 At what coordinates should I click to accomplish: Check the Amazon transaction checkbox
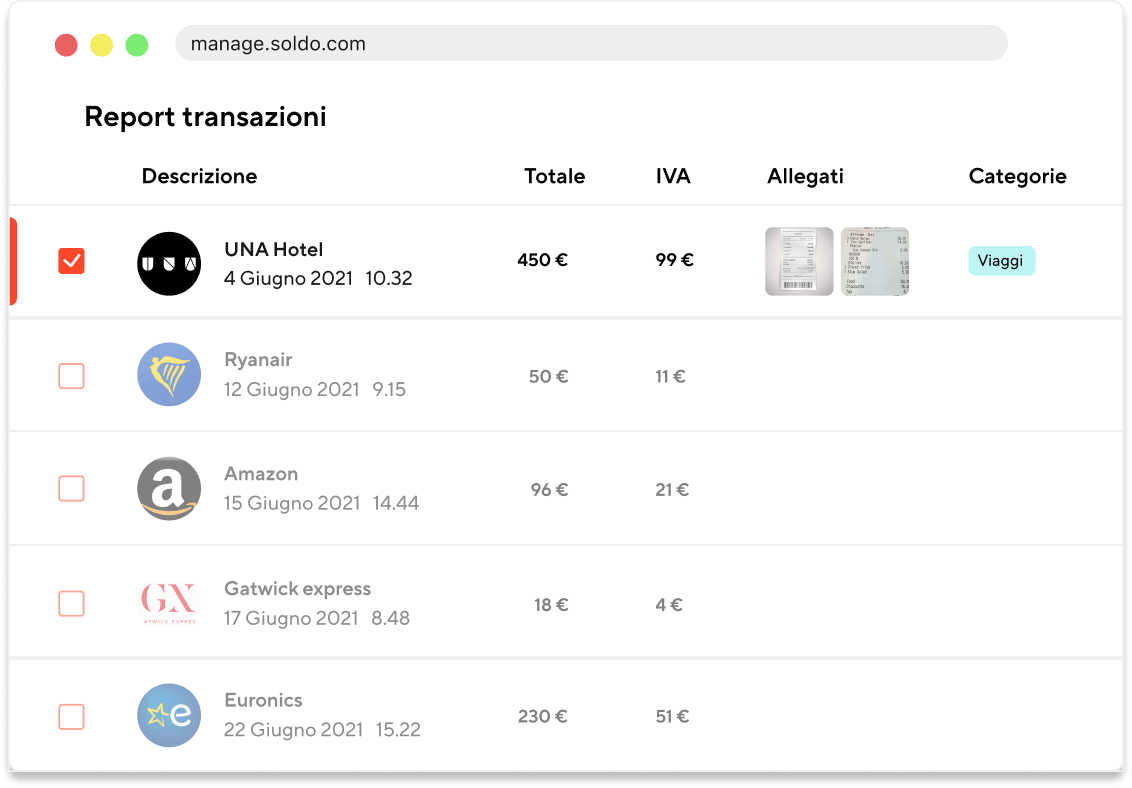[71, 489]
